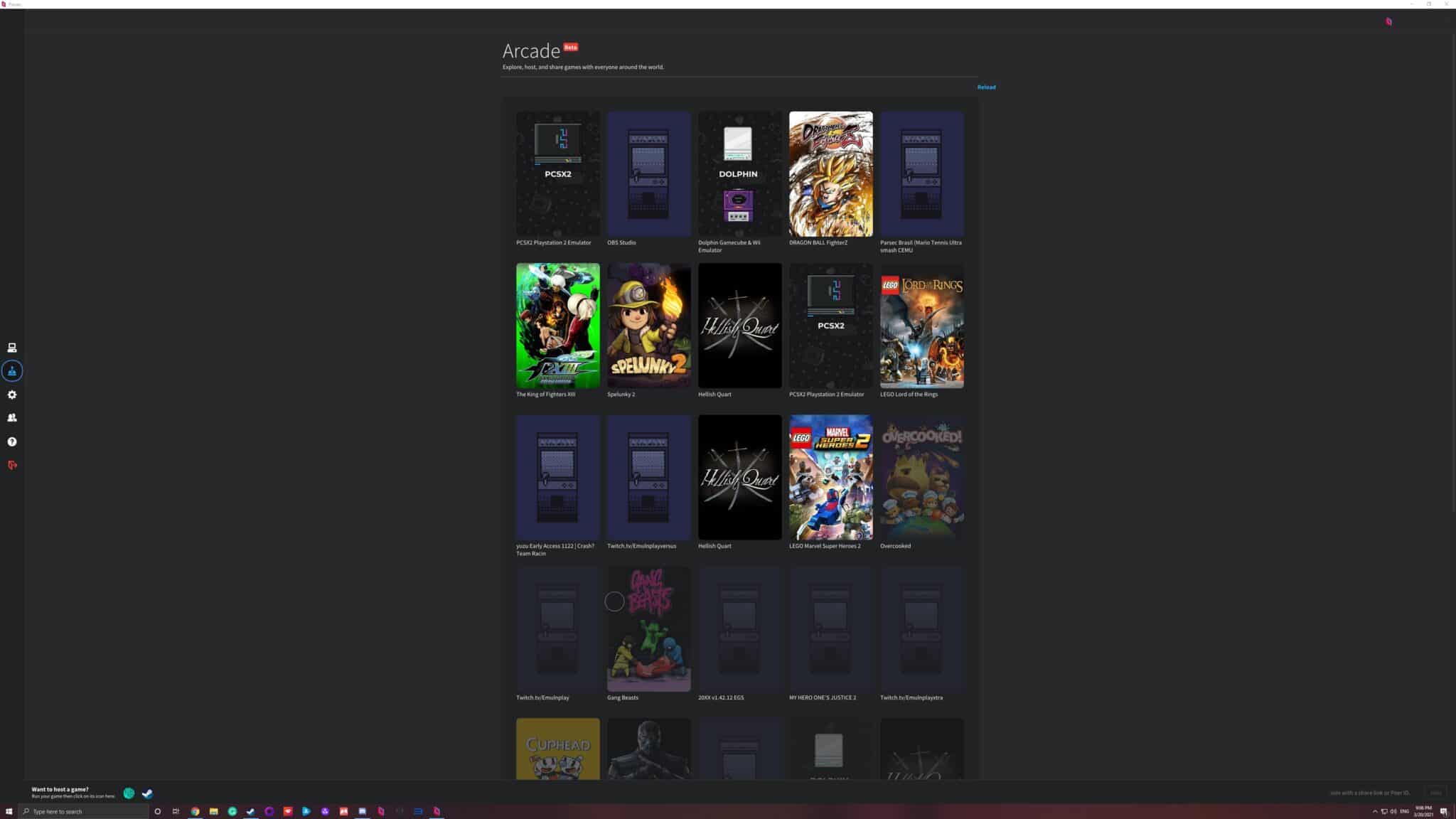Click the 'Parsec Brasil (Mario Tennis Ultra smash CEMU' label

(x=921, y=246)
